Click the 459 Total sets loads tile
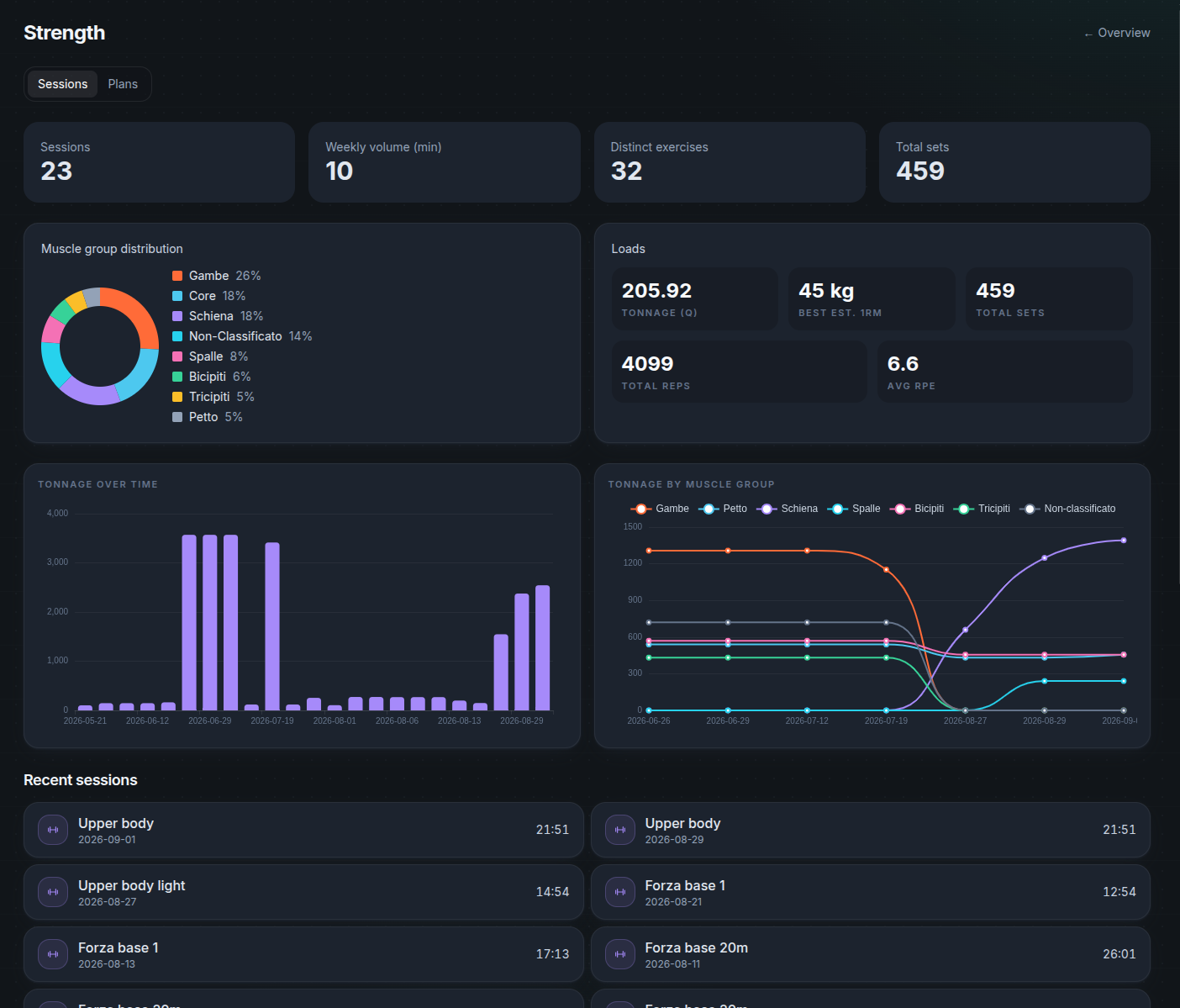Screen dimensions: 1180x1008 tap(1049, 298)
